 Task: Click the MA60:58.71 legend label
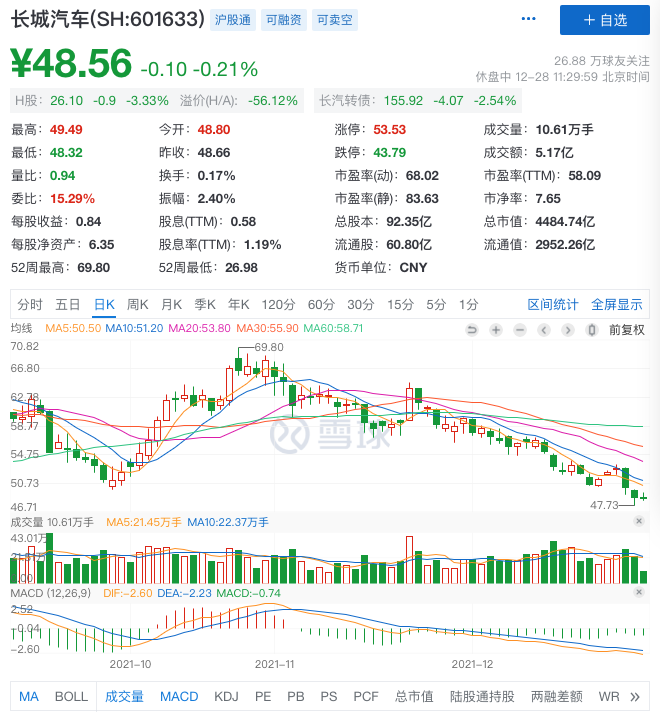333,328
